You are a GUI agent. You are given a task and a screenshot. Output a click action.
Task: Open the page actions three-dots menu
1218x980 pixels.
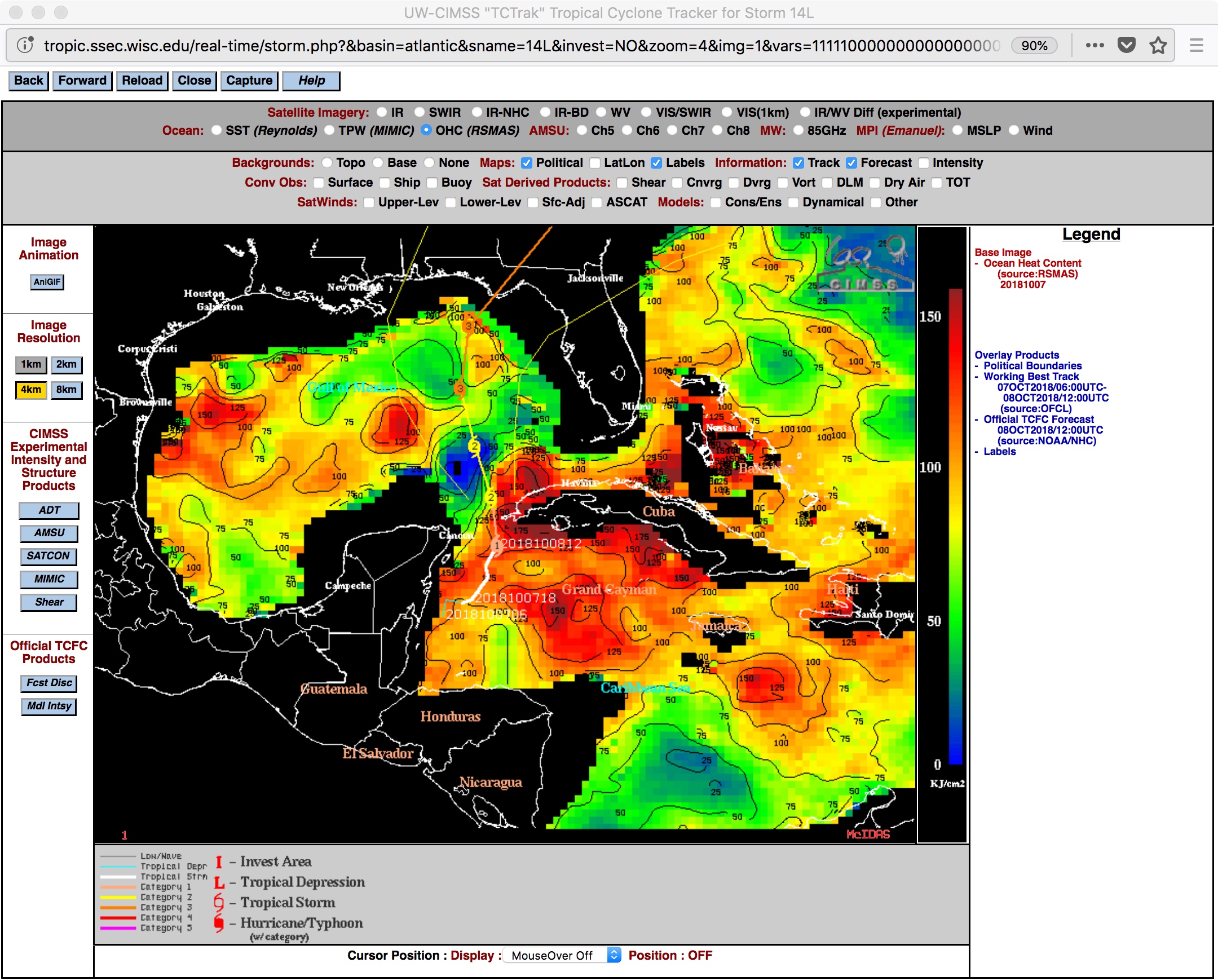point(1095,45)
